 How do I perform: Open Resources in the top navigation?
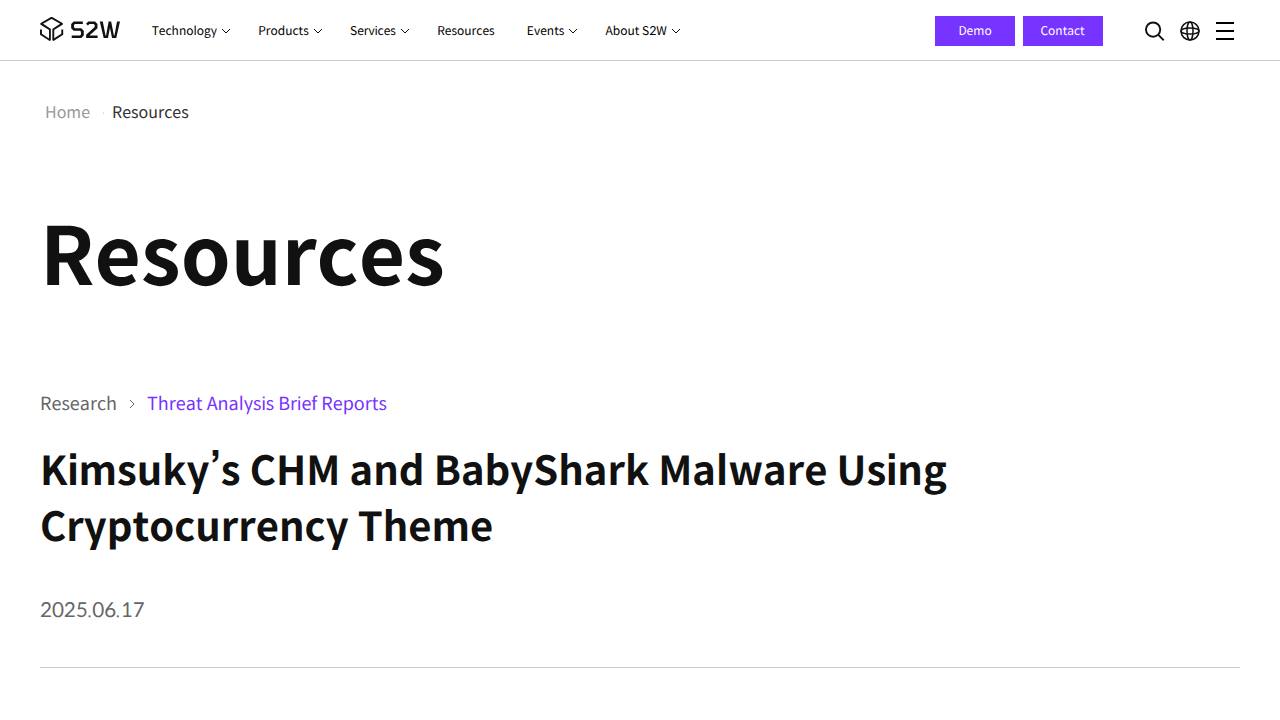click(466, 31)
